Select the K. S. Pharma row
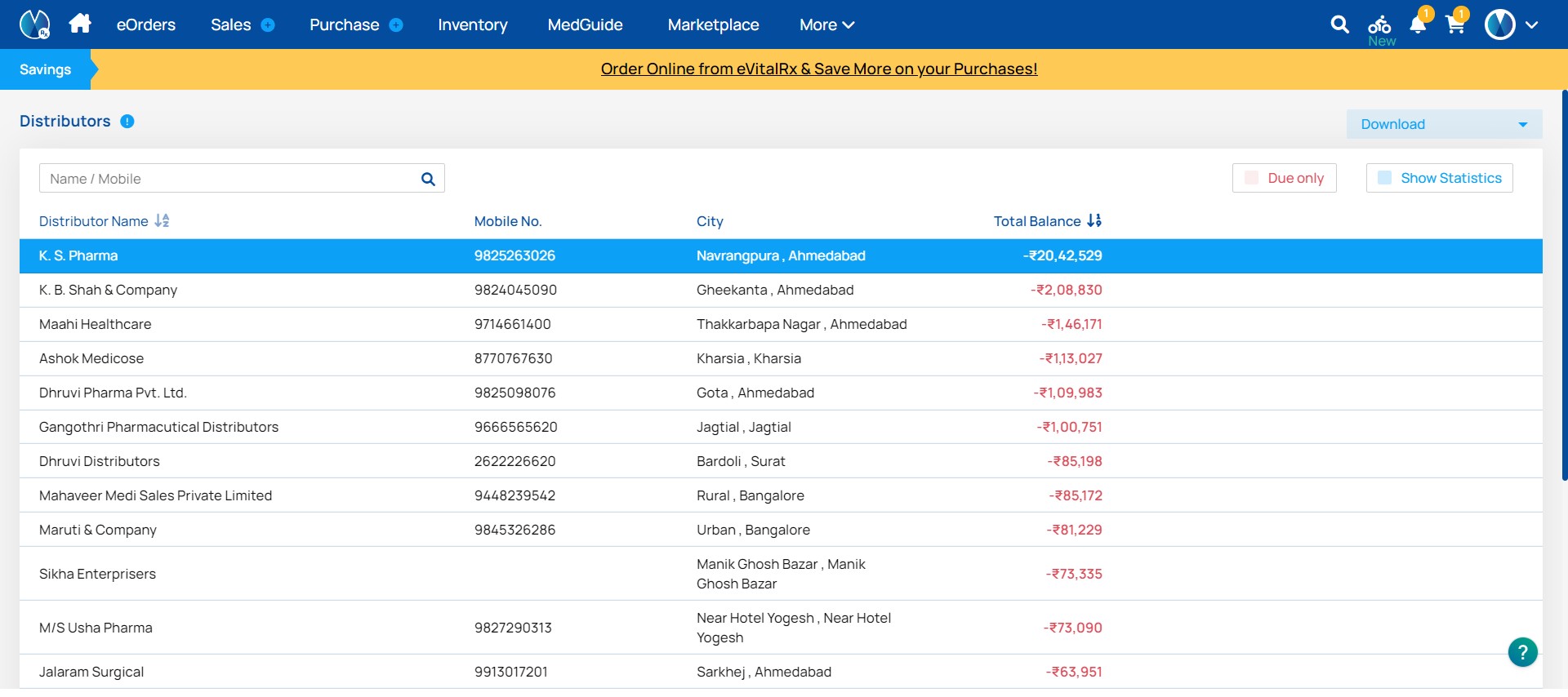This screenshot has height=697, width=1568. click(x=781, y=255)
